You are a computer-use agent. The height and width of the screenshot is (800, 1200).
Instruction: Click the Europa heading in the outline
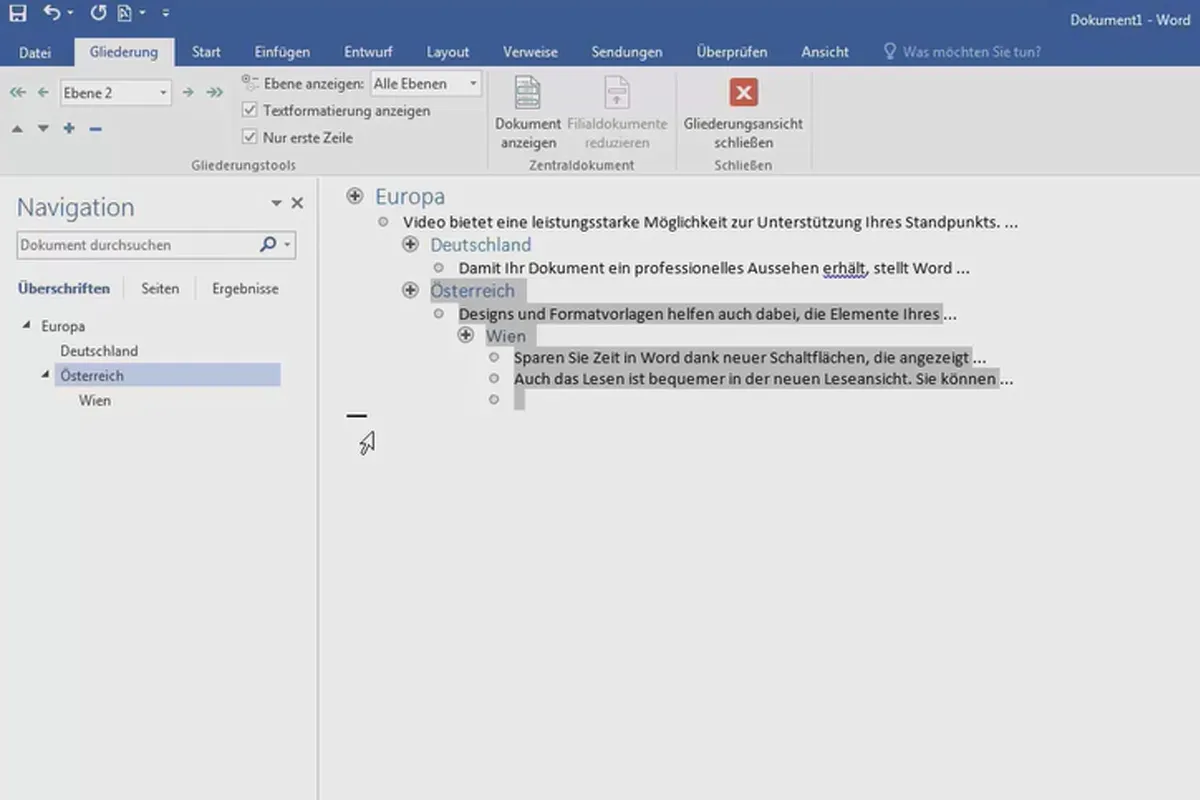click(x=410, y=197)
